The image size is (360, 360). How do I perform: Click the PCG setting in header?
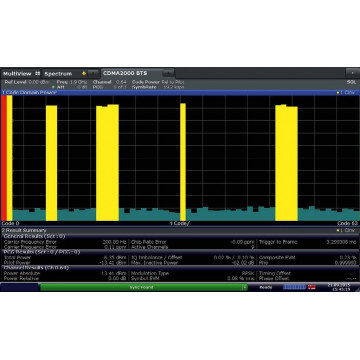tap(109, 87)
